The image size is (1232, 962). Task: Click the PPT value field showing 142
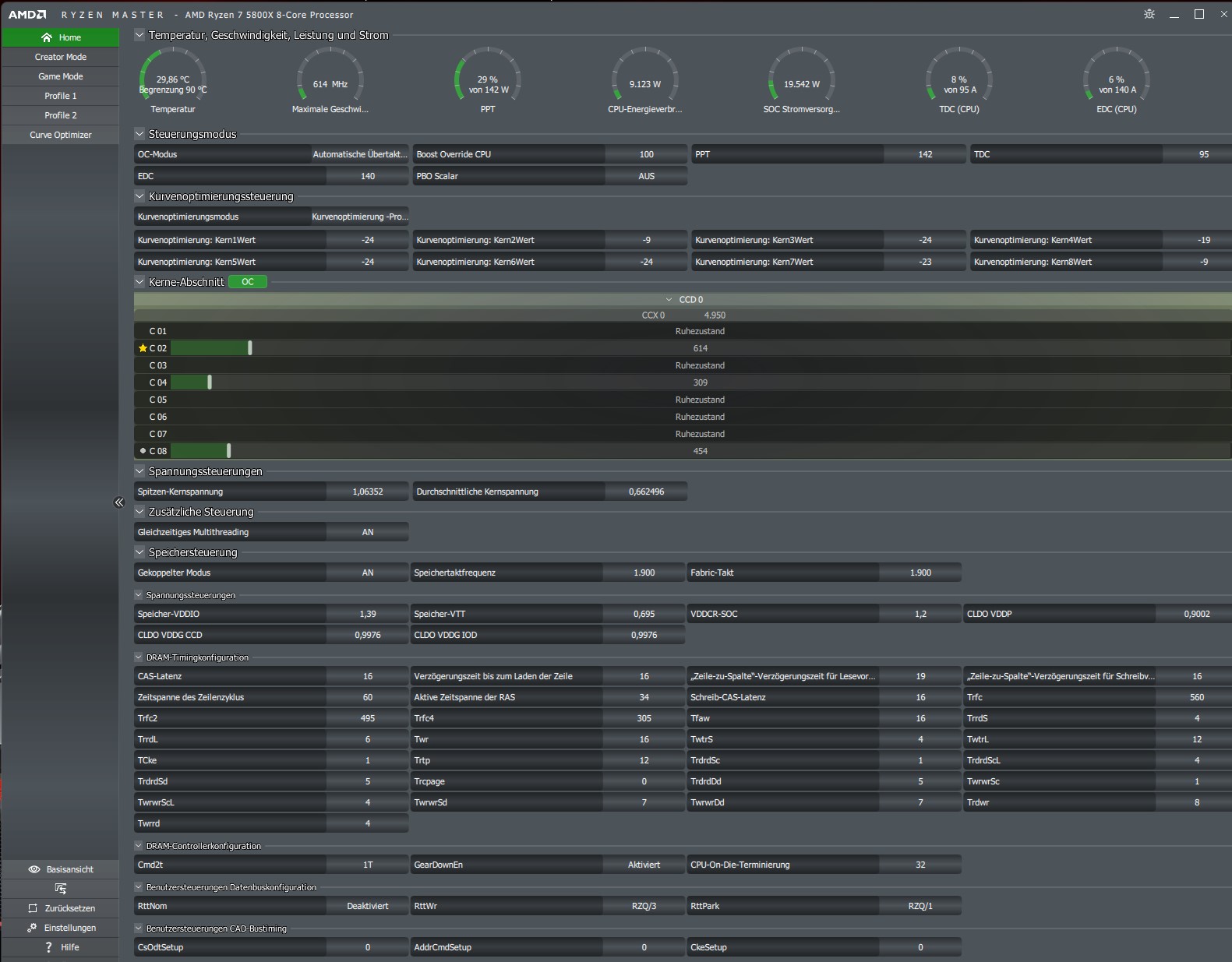click(925, 155)
